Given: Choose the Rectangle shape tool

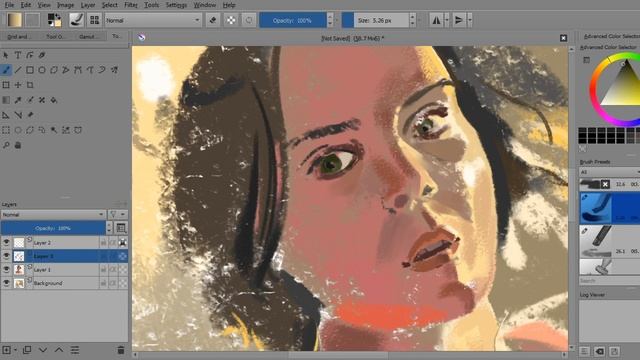Looking at the screenshot, I should [30, 70].
